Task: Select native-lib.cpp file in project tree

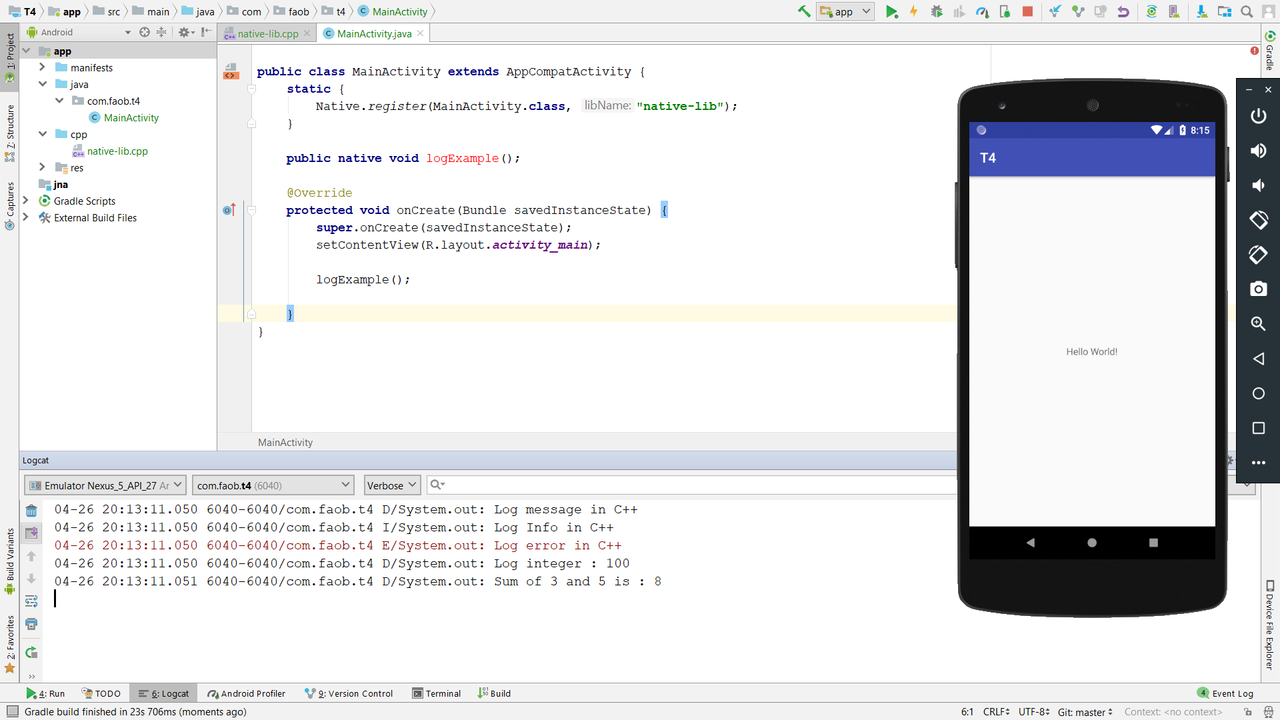Action: click(117, 151)
